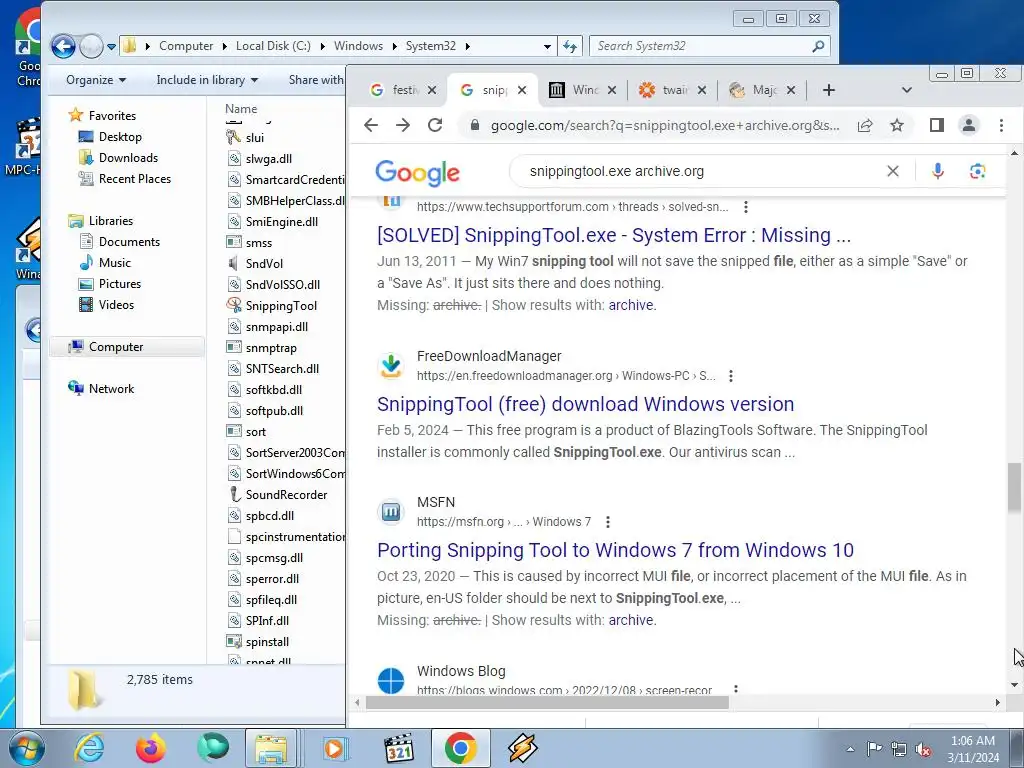Share this page from the address bar
The width and height of the screenshot is (1024, 768).
point(865,125)
